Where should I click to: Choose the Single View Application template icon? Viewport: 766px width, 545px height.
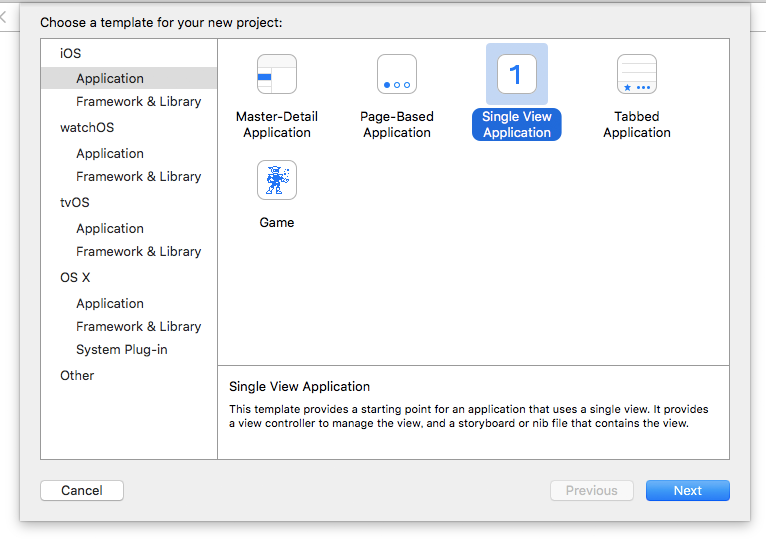[517, 74]
